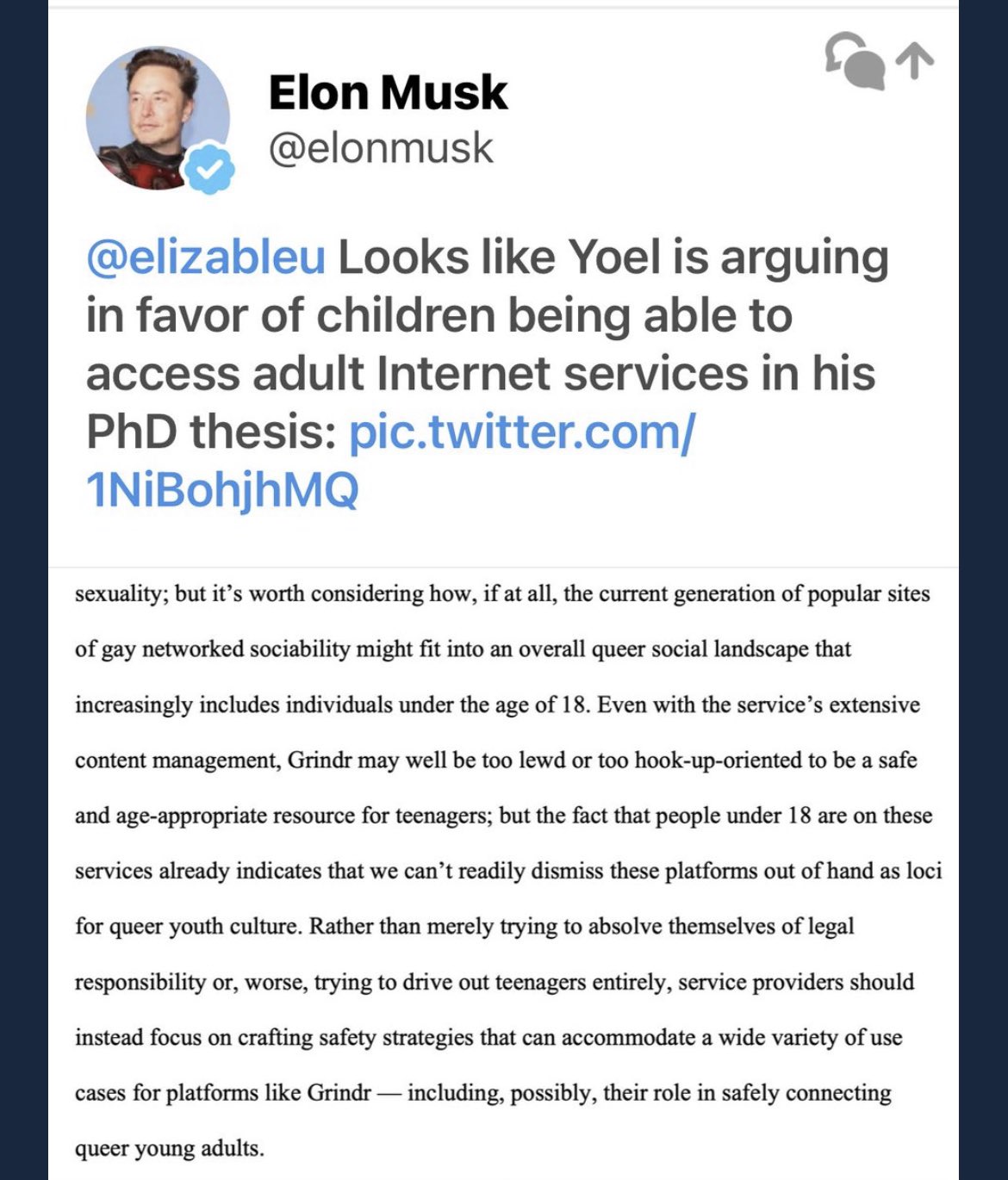The width and height of the screenshot is (1008, 1180).
Task: Click the thesis line beginning "sexuality;"
Action: pos(502,594)
